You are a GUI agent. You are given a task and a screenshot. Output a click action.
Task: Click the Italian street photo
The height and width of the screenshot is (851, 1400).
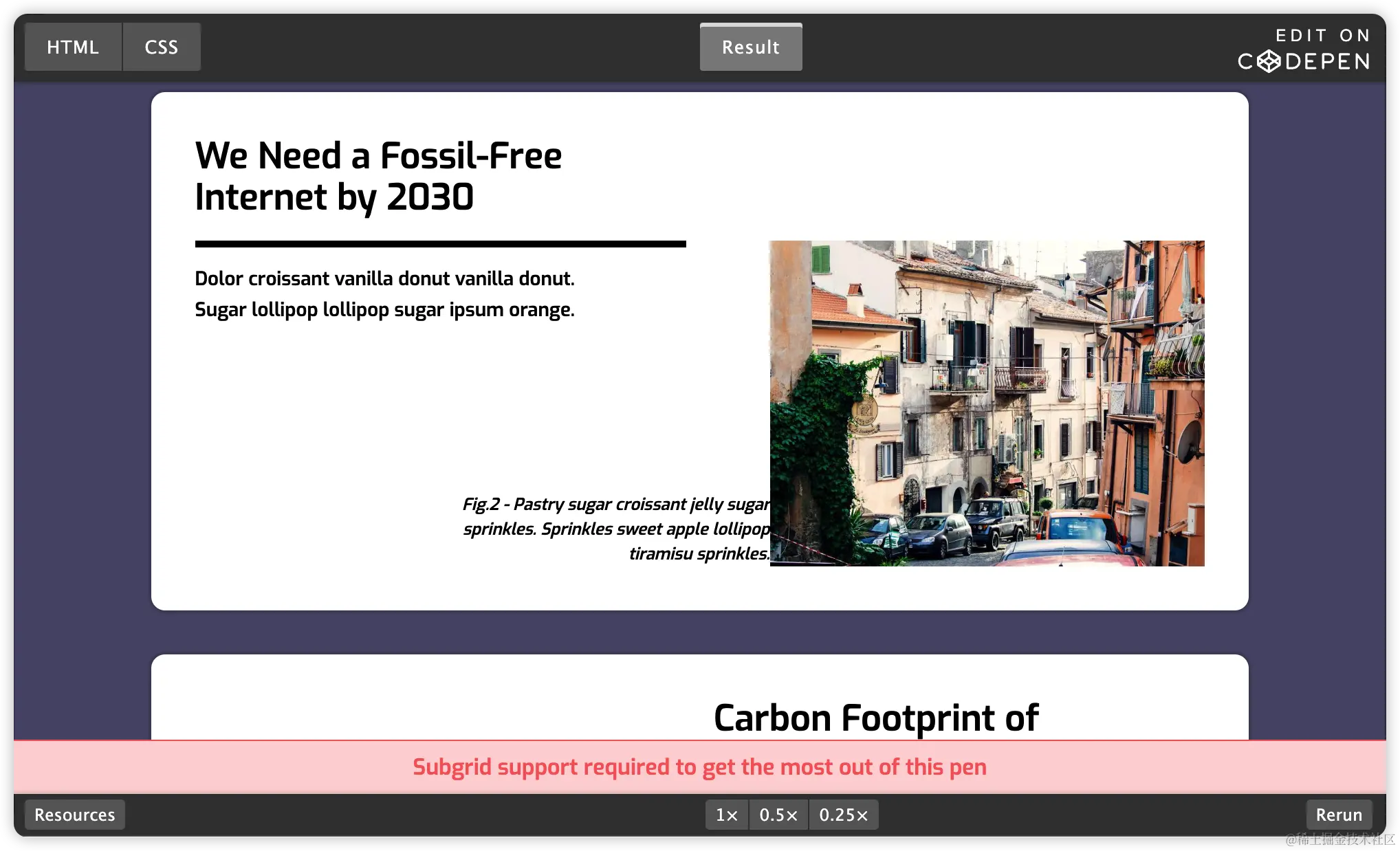tap(987, 404)
